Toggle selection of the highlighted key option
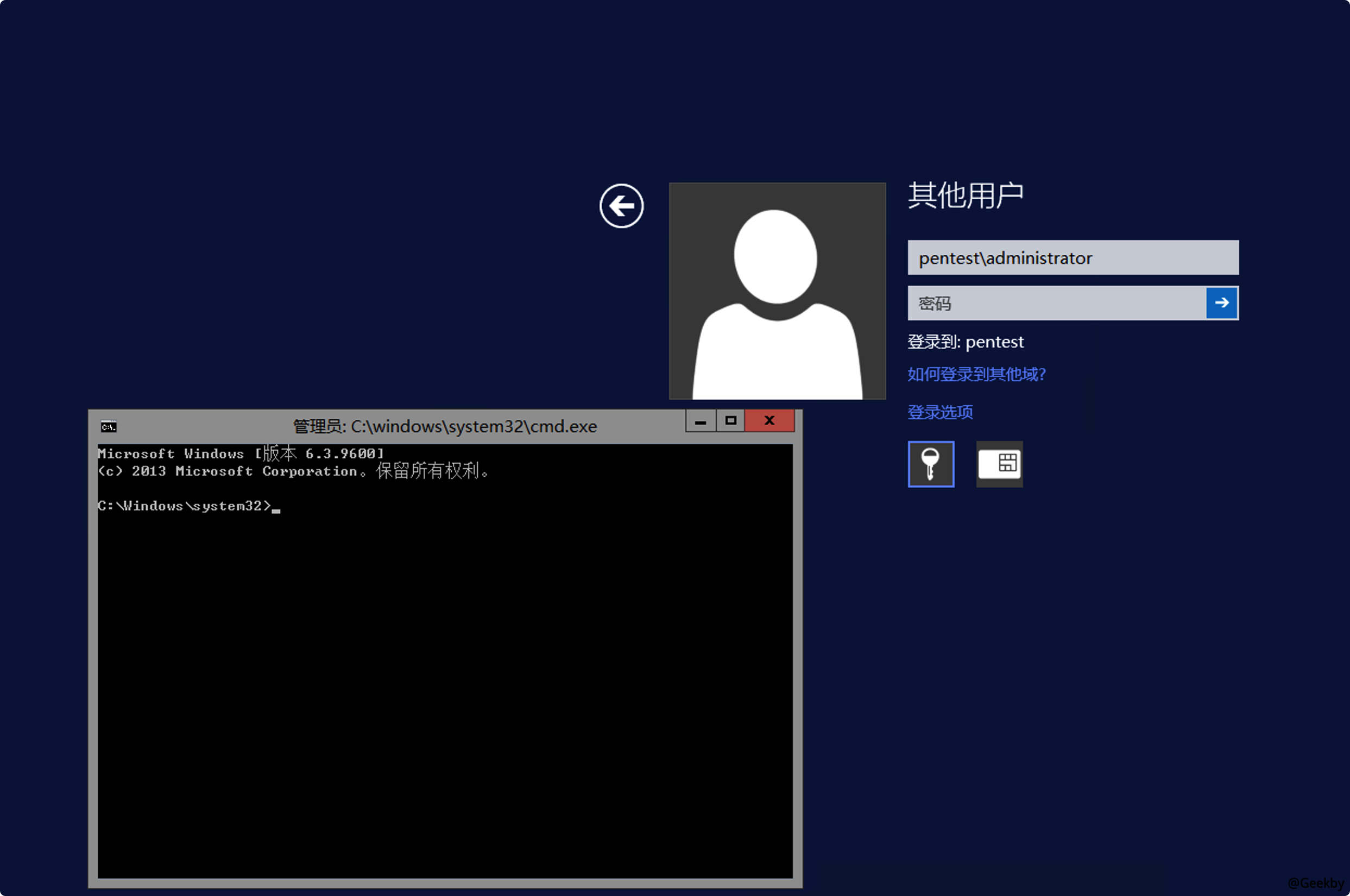This screenshot has height=896, width=1350. (931, 464)
